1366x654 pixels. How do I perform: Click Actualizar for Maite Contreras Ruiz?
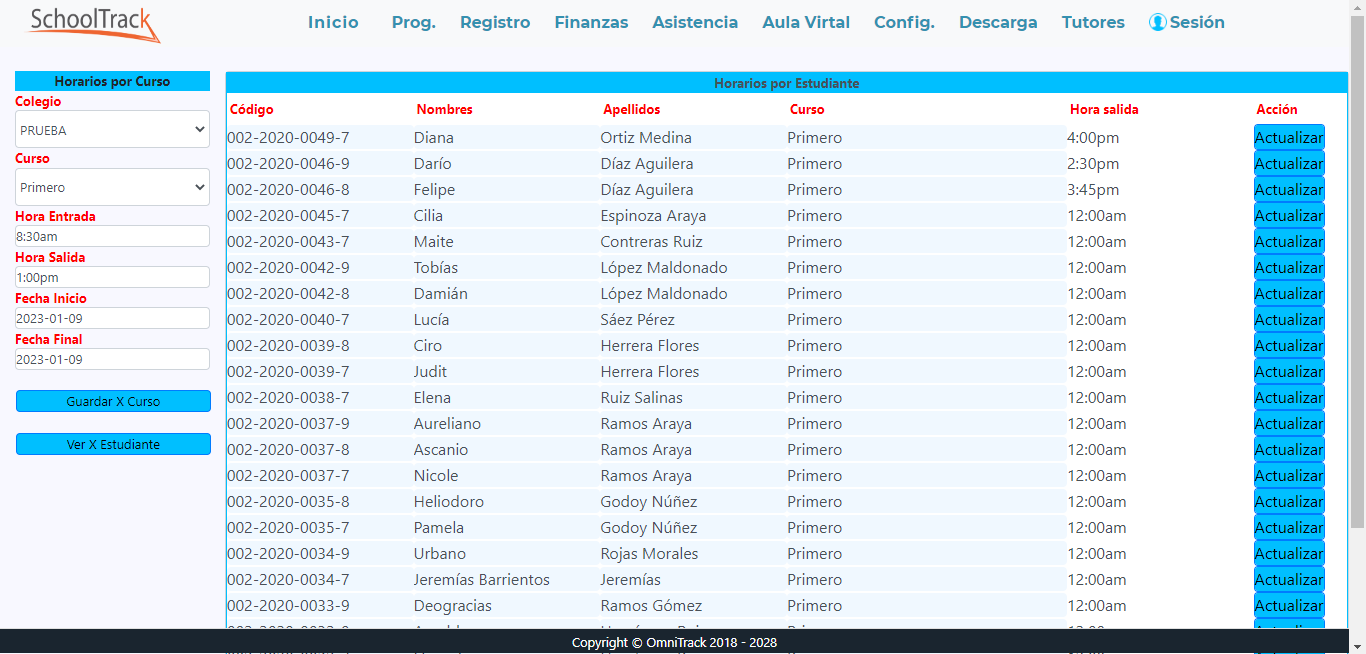pos(1289,242)
